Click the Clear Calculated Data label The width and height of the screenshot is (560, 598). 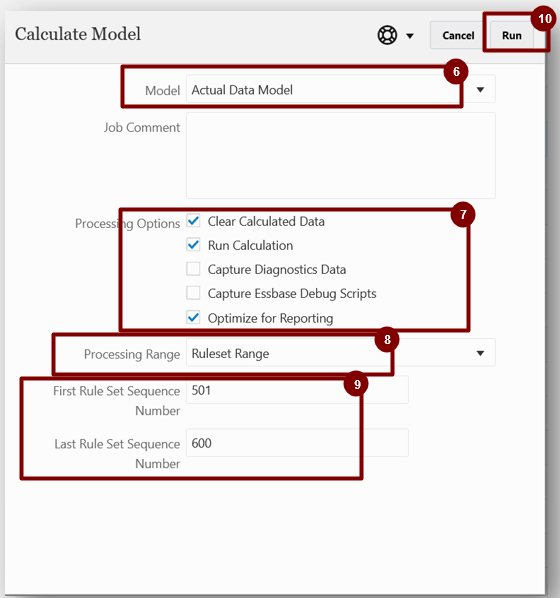[x=266, y=221]
